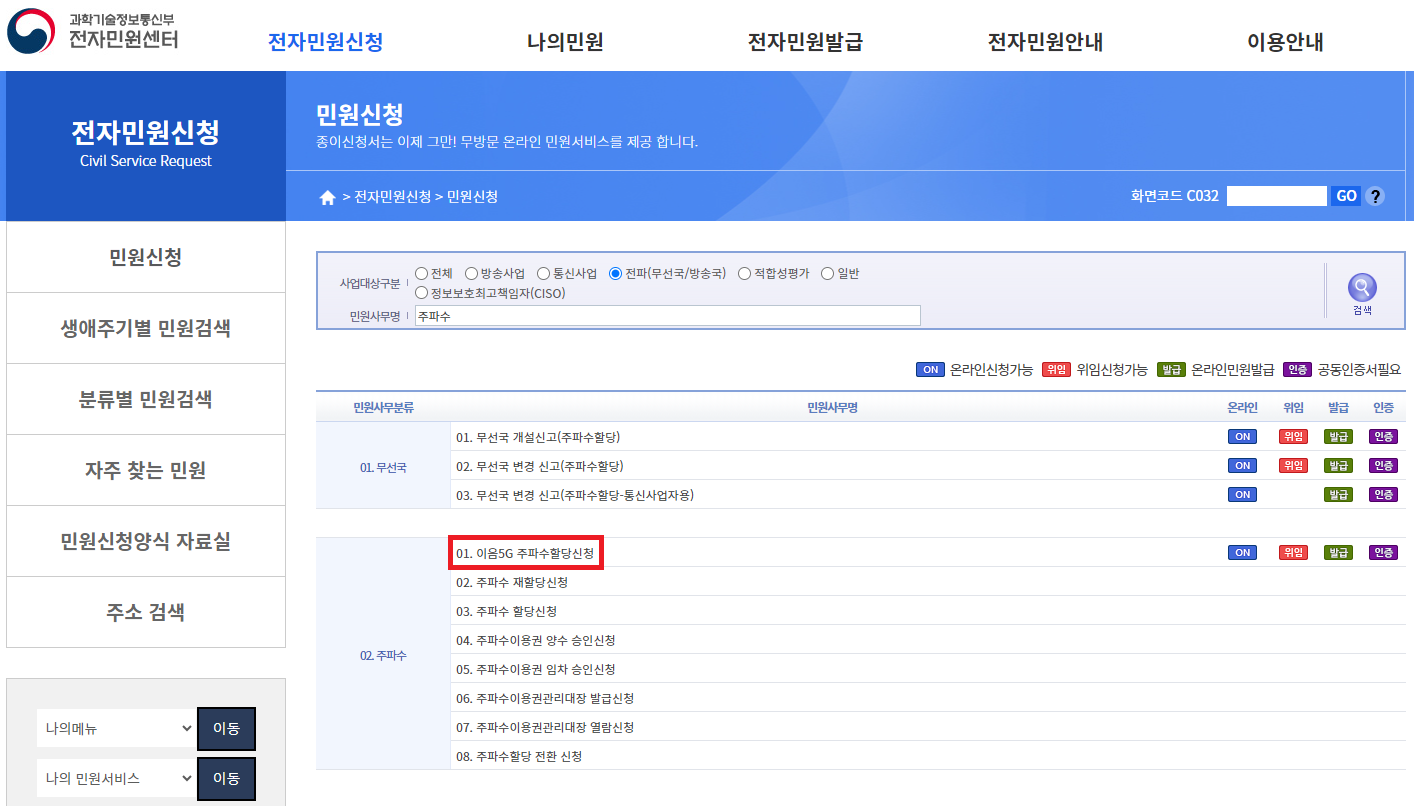Click ON badge for 무선국 개설신고 row
The width and height of the screenshot is (1414, 806).
pos(1242,437)
